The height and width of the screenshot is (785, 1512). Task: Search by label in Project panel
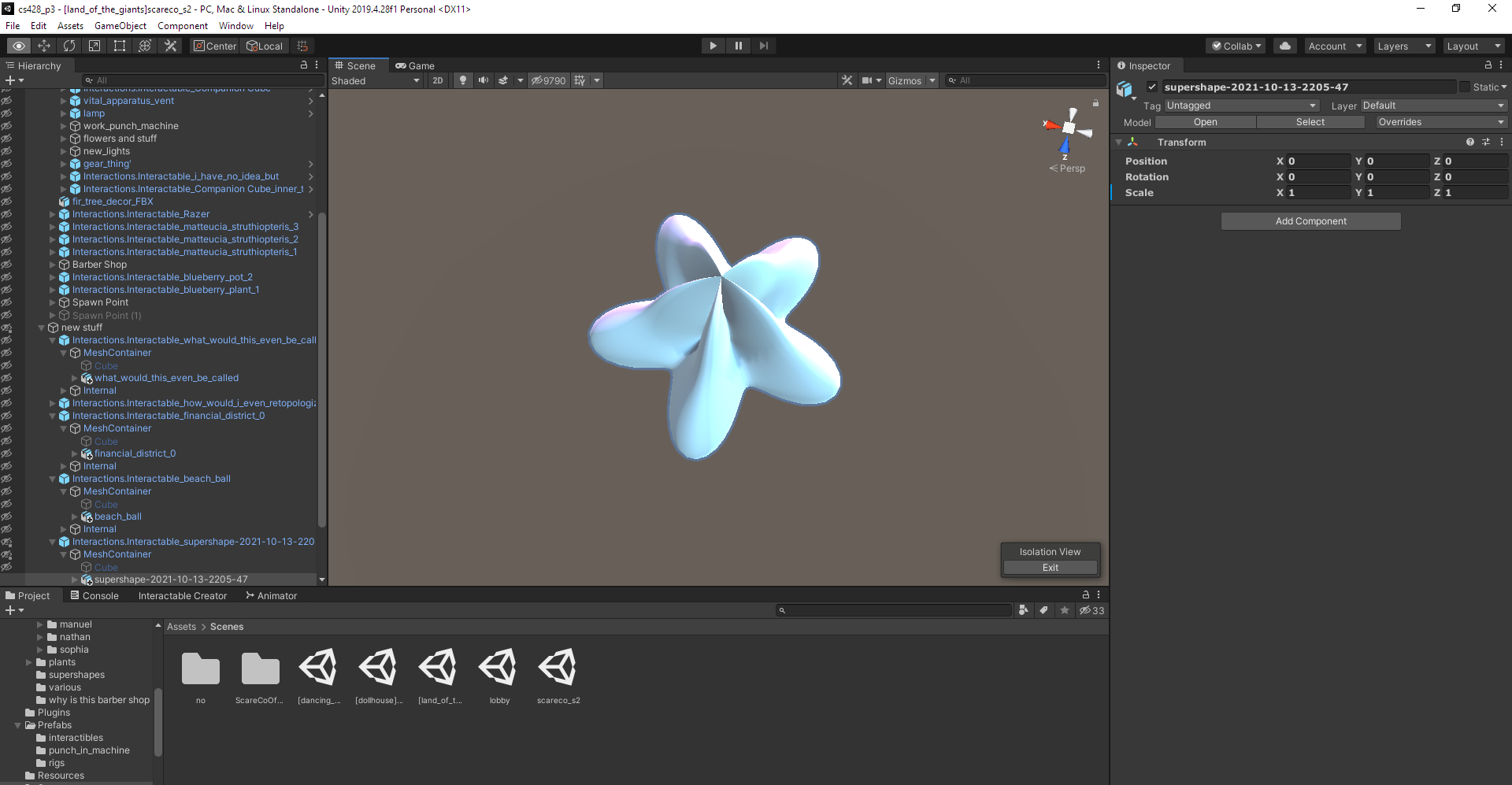tap(1043, 610)
